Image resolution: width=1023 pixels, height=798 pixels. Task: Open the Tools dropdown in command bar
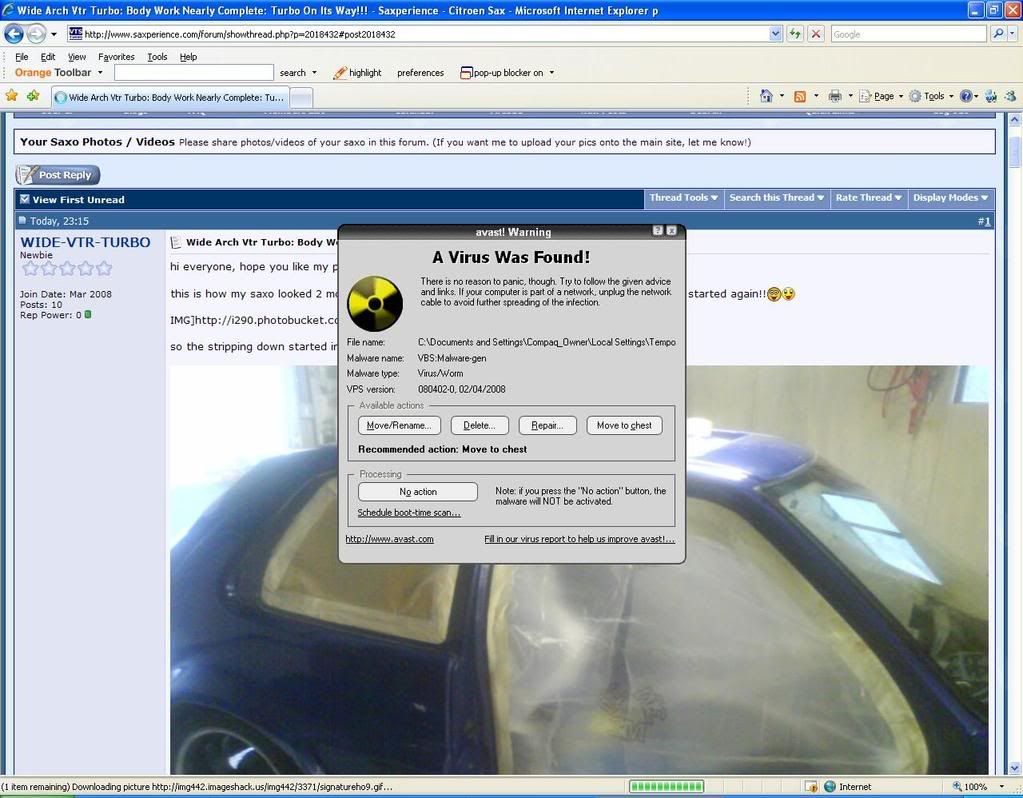click(x=932, y=97)
